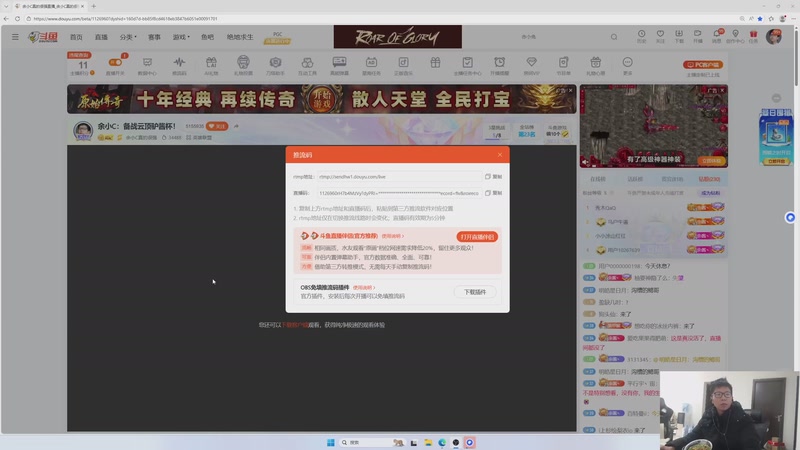
Task: Open 赛事 in Douyu navigation
Action: click(154, 37)
